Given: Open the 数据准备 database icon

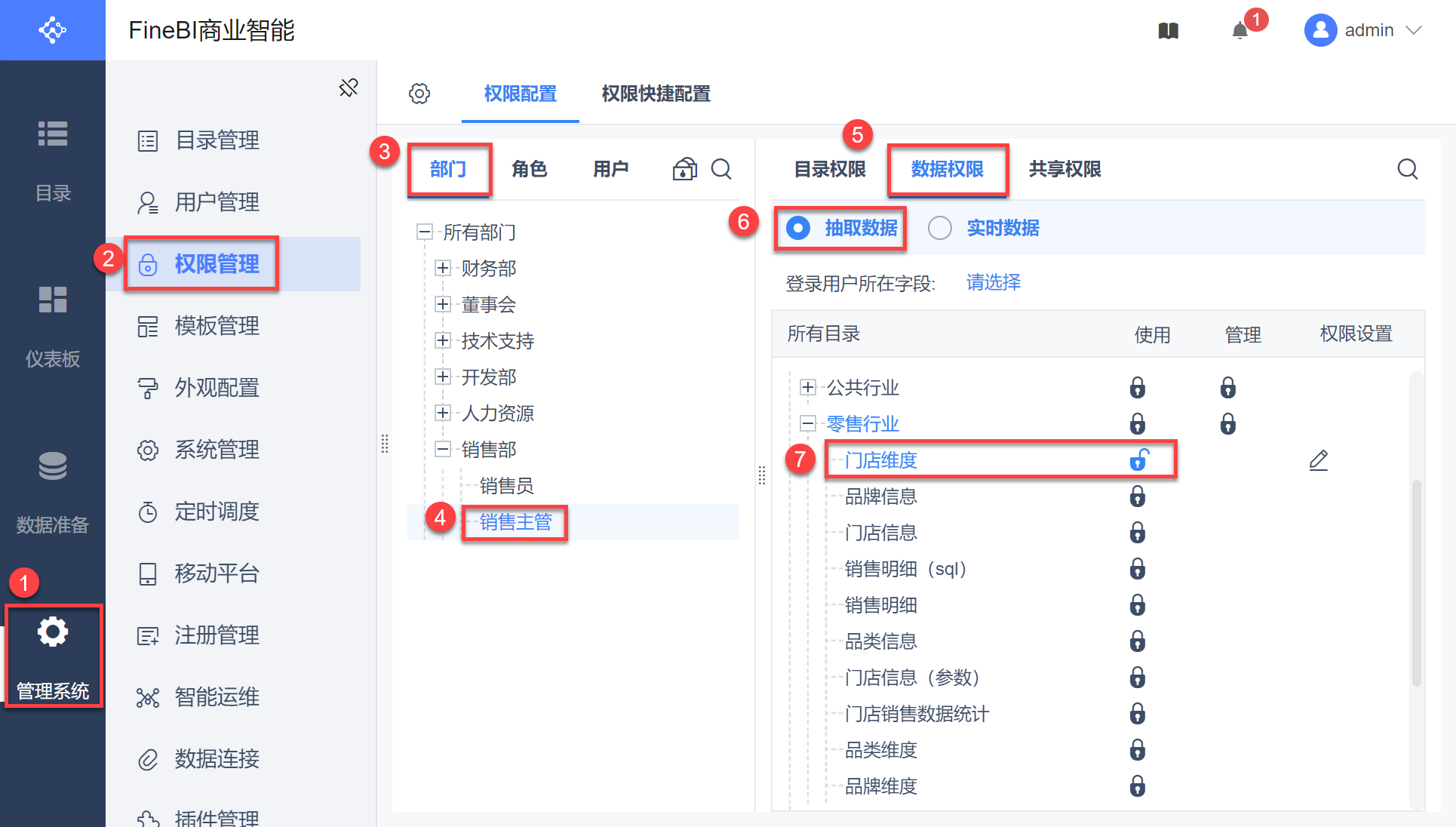Looking at the screenshot, I should [53, 466].
